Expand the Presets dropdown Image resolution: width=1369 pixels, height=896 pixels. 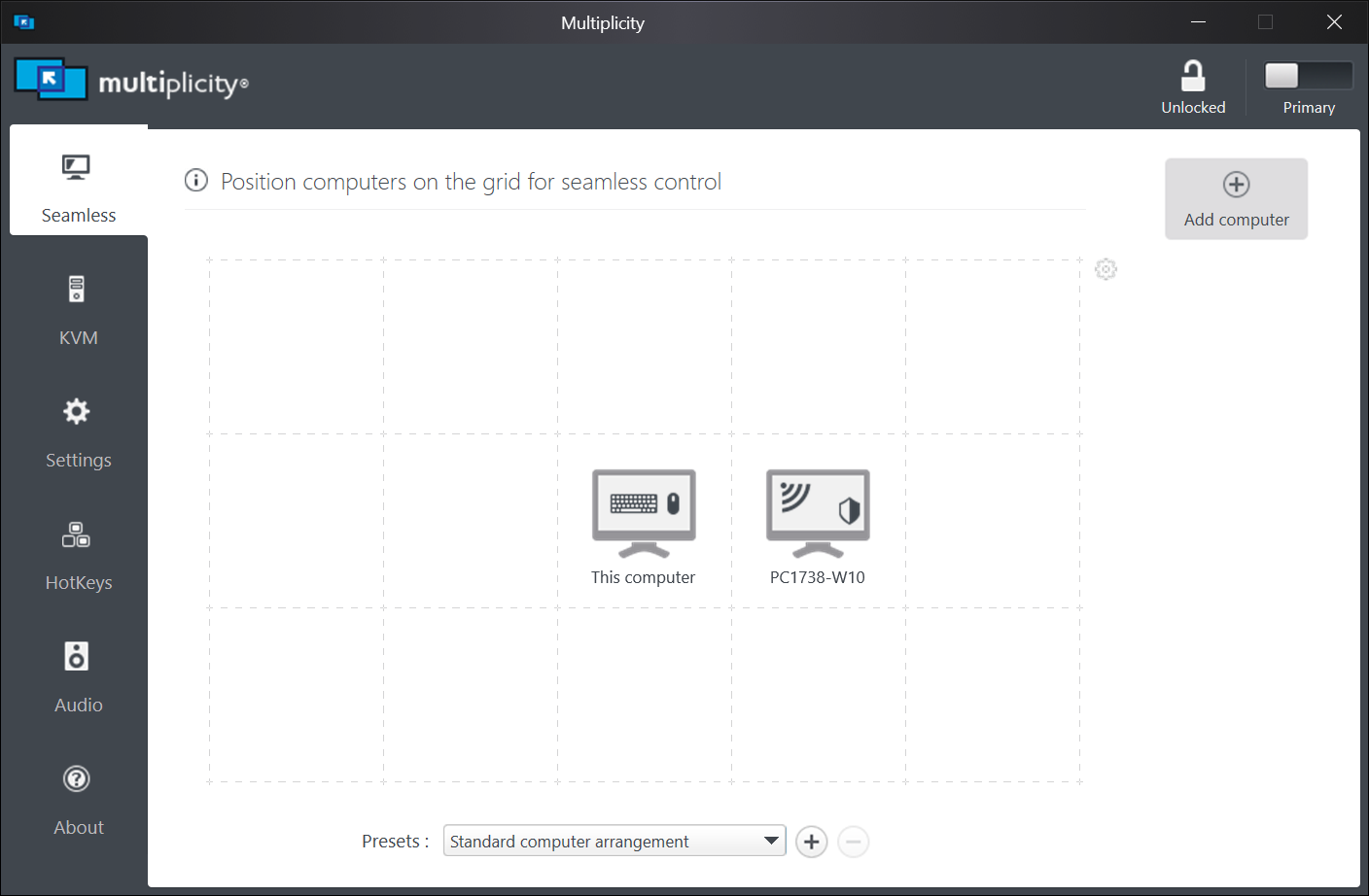click(614, 841)
